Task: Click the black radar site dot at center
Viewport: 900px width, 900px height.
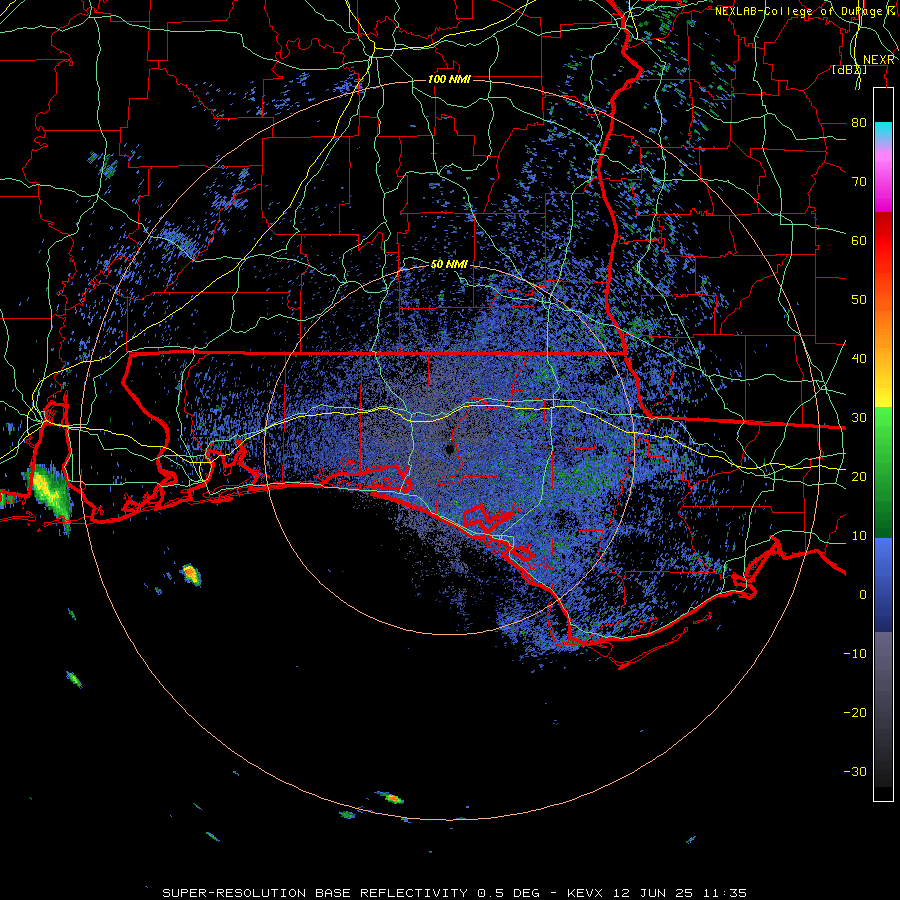Action: tap(449, 449)
